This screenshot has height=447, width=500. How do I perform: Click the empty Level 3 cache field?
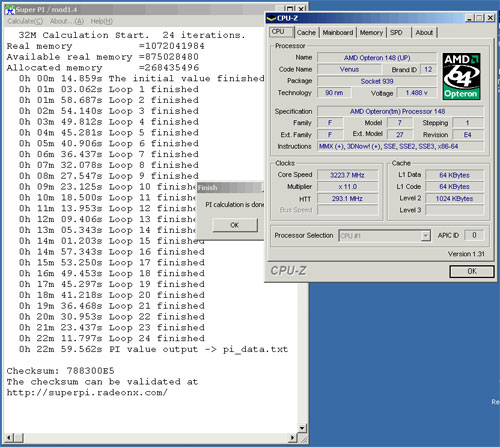pos(454,210)
